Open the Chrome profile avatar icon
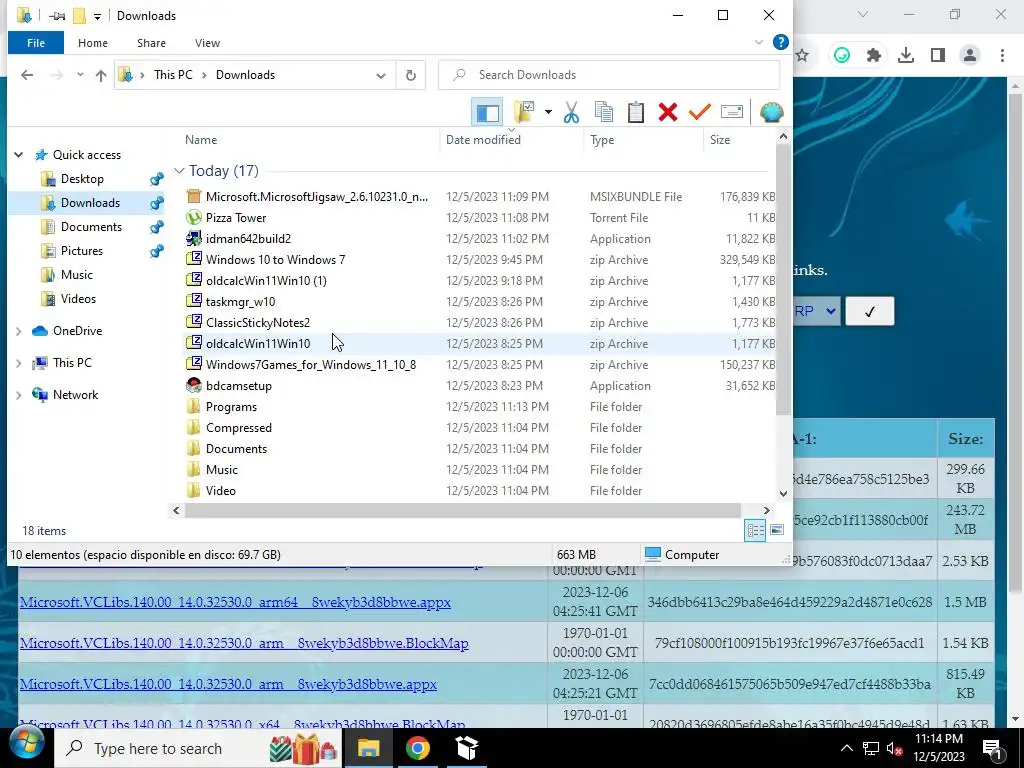Viewport: 1024px width, 768px height. coord(970,56)
